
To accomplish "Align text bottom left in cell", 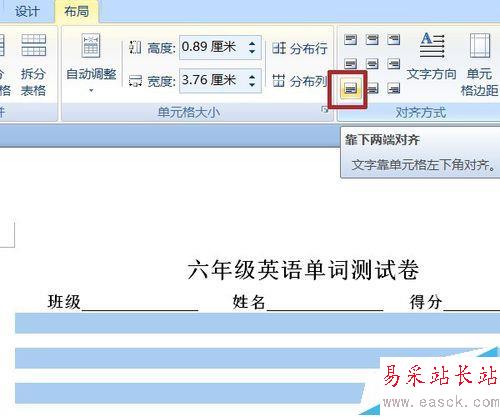I will [x=350, y=89].
